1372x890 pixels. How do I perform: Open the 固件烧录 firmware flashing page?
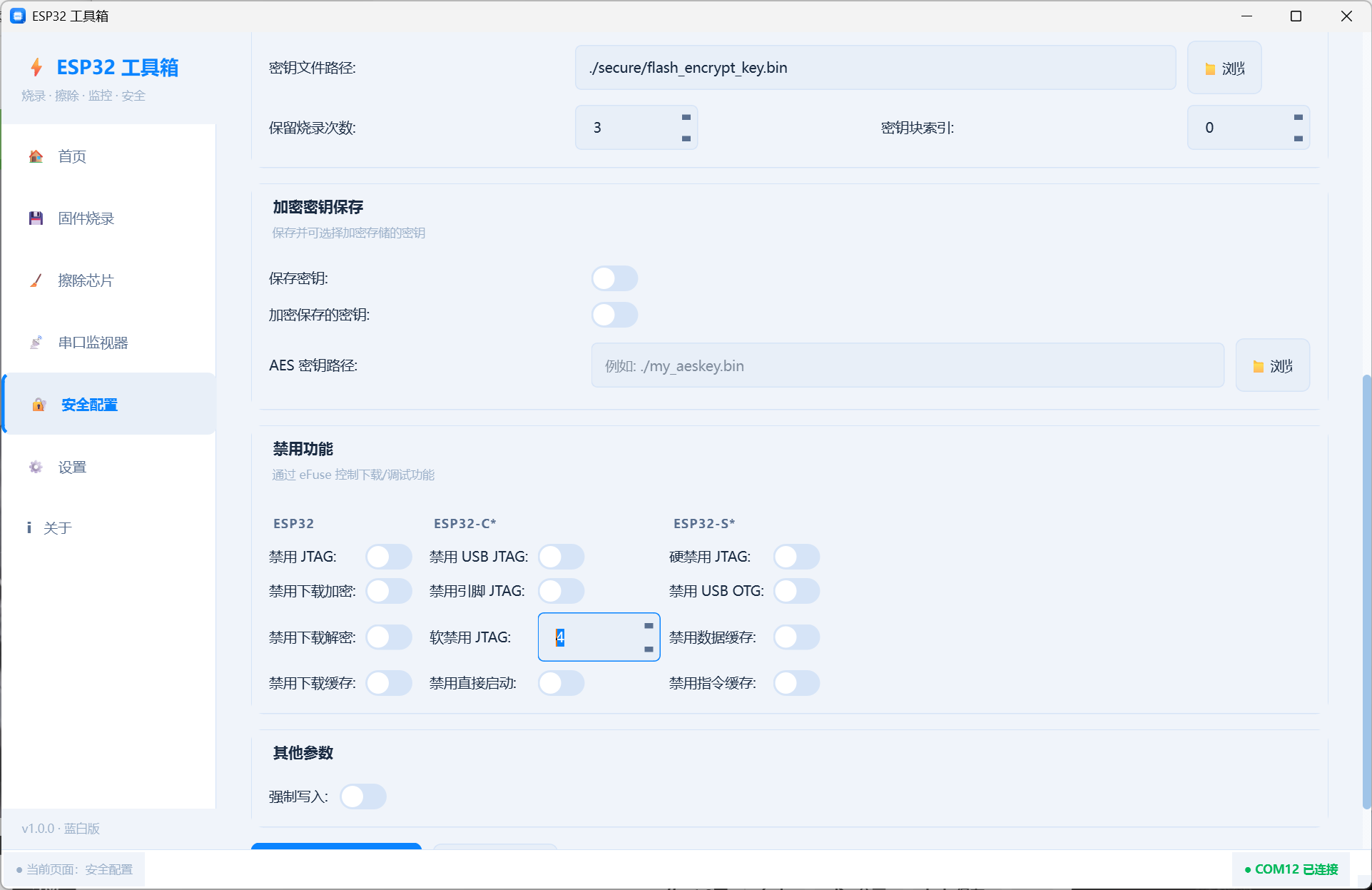coord(109,218)
